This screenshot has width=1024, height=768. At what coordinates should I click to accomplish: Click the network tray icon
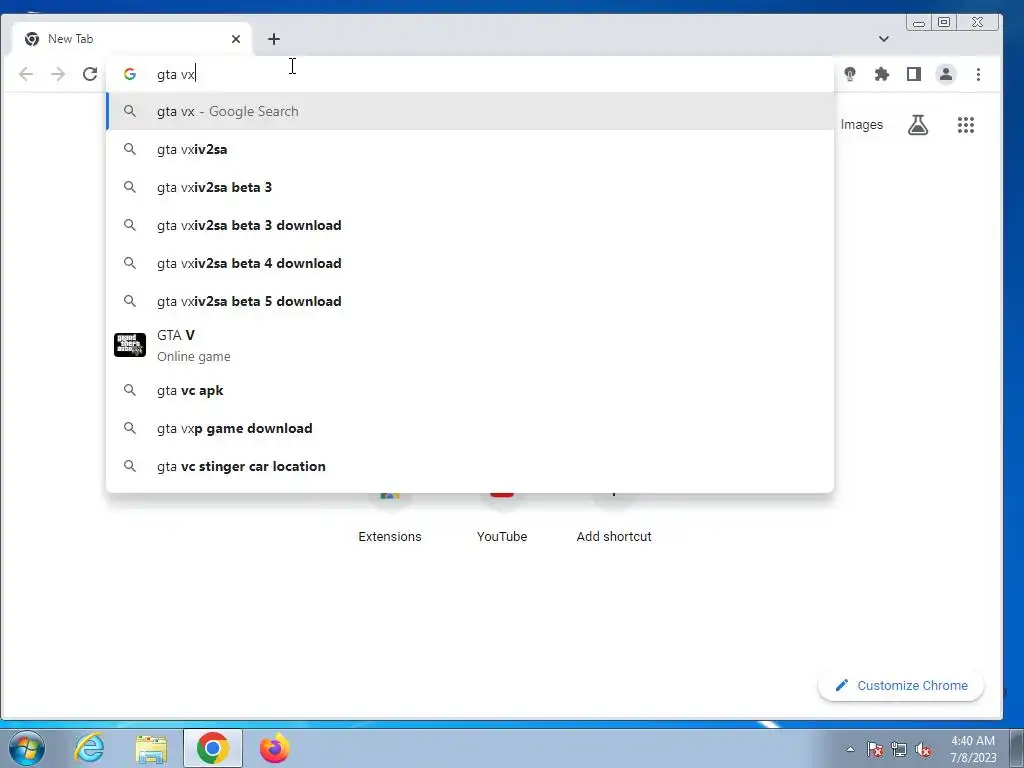tap(899, 750)
